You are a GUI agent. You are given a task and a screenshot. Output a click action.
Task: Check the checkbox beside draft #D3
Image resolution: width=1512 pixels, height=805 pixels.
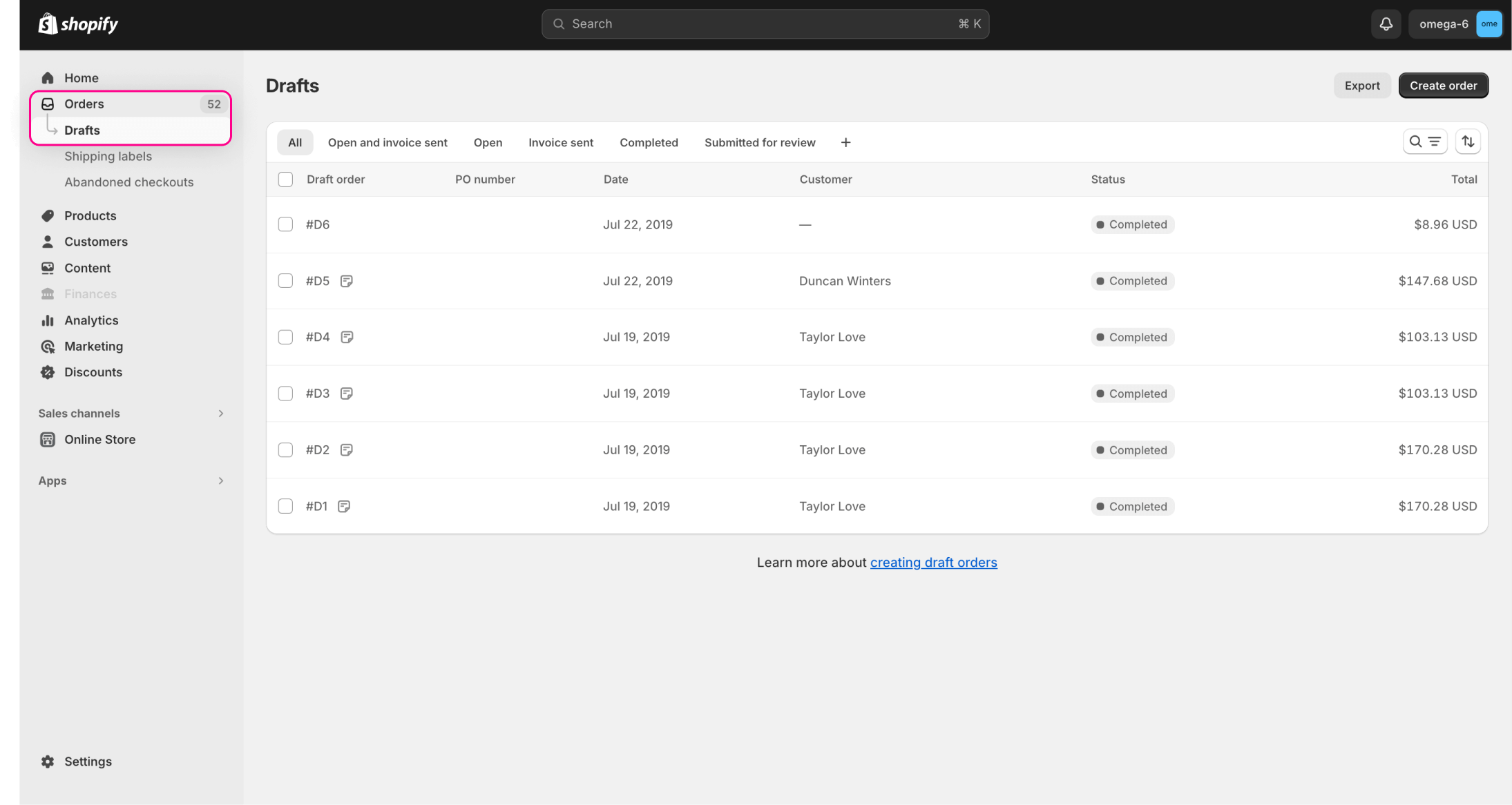[x=285, y=393]
